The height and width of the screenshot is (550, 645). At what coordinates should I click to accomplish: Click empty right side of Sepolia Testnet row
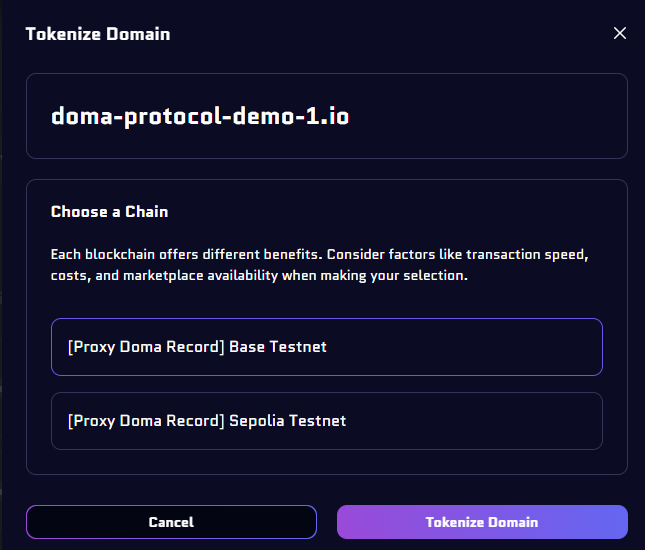[x=500, y=421]
